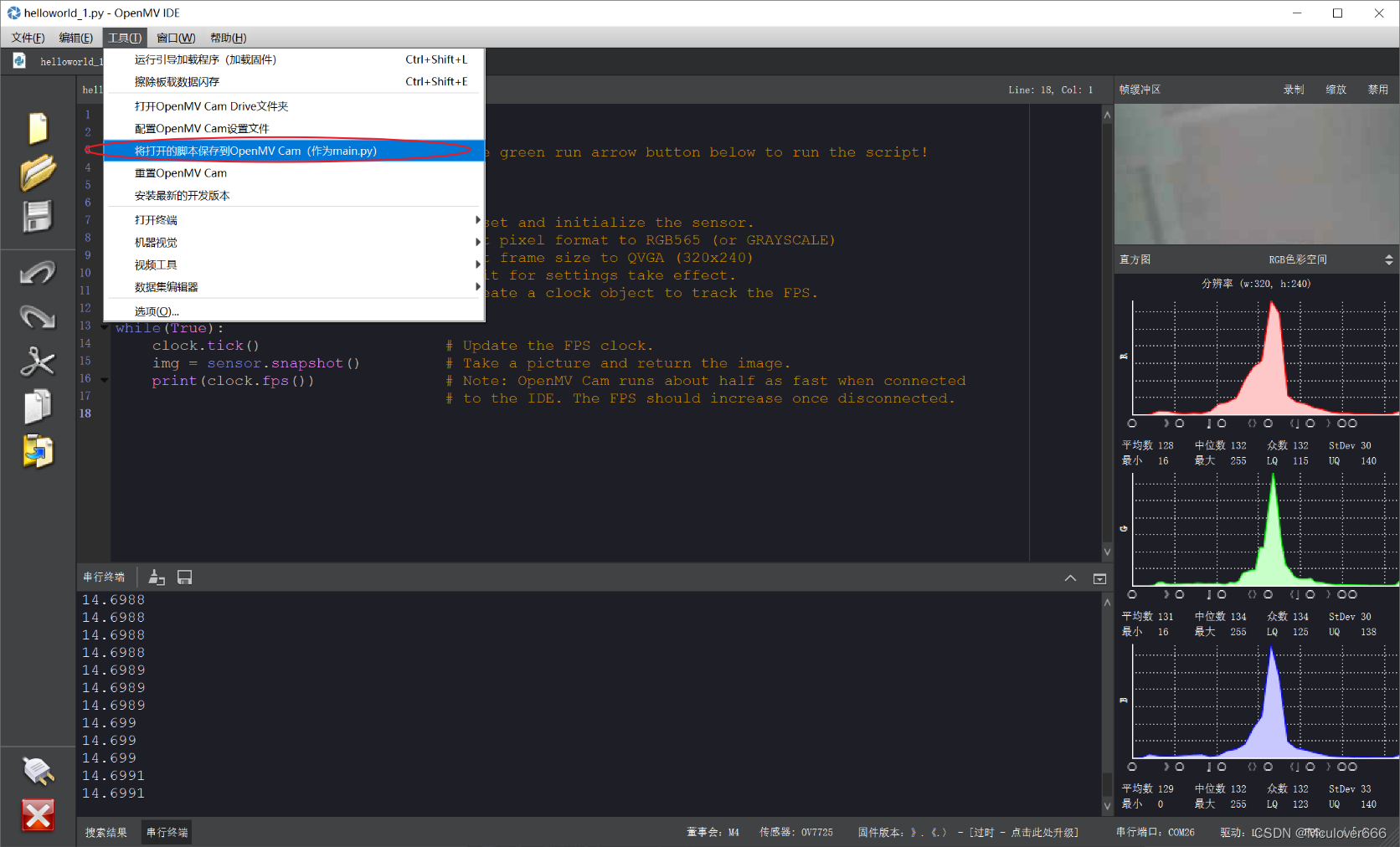
Task: Collapse the while(True) code fold arrow
Action: point(105,328)
